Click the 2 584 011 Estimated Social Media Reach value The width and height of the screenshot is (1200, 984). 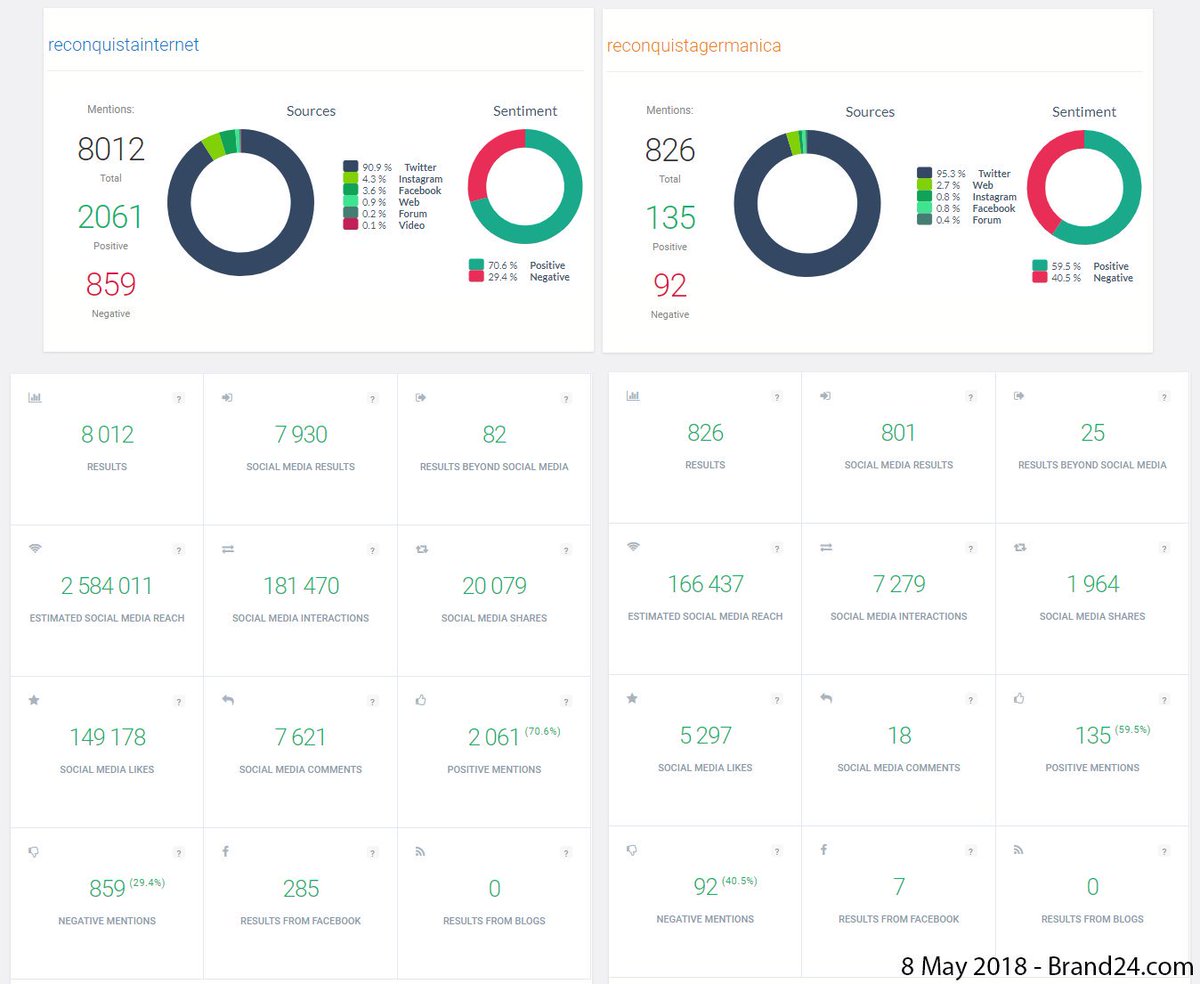[x=107, y=586]
